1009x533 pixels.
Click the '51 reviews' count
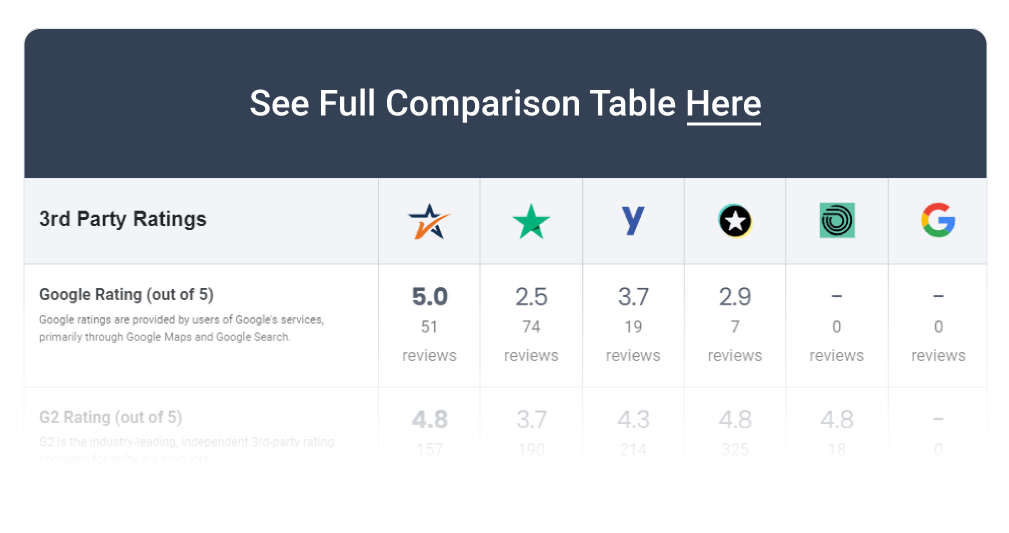pyautogui.click(x=429, y=341)
